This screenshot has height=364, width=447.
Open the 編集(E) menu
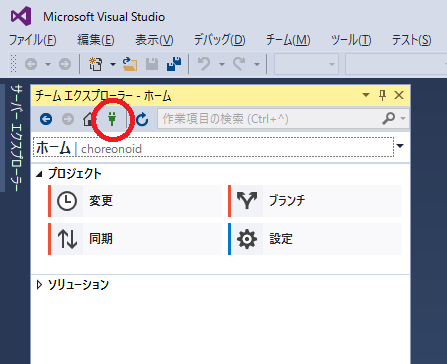[96, 40]
